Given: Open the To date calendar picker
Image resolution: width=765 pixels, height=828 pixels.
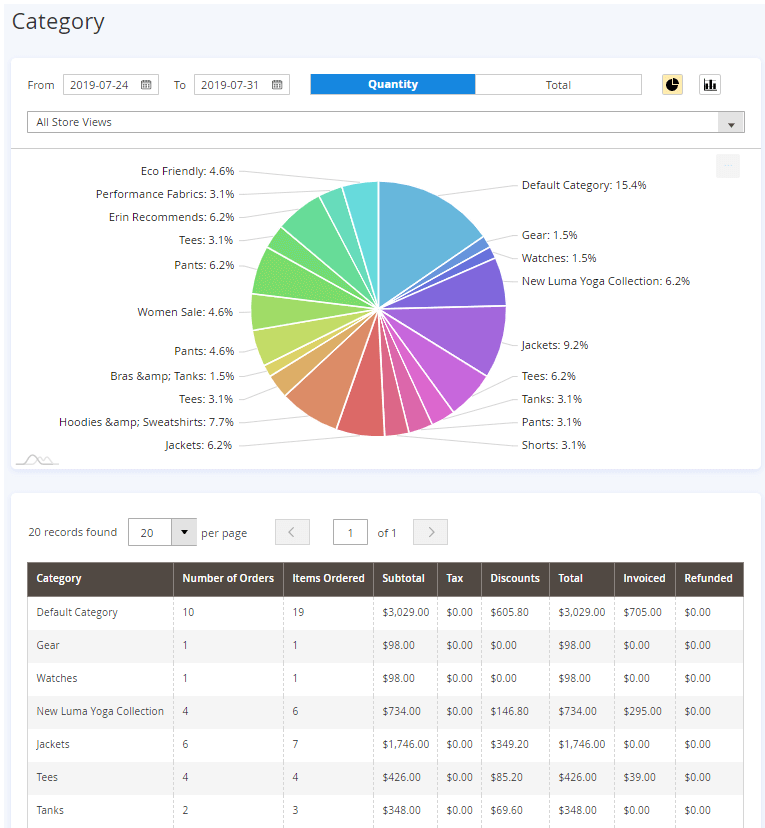Looking at the screenshot, I should point(277,85).
